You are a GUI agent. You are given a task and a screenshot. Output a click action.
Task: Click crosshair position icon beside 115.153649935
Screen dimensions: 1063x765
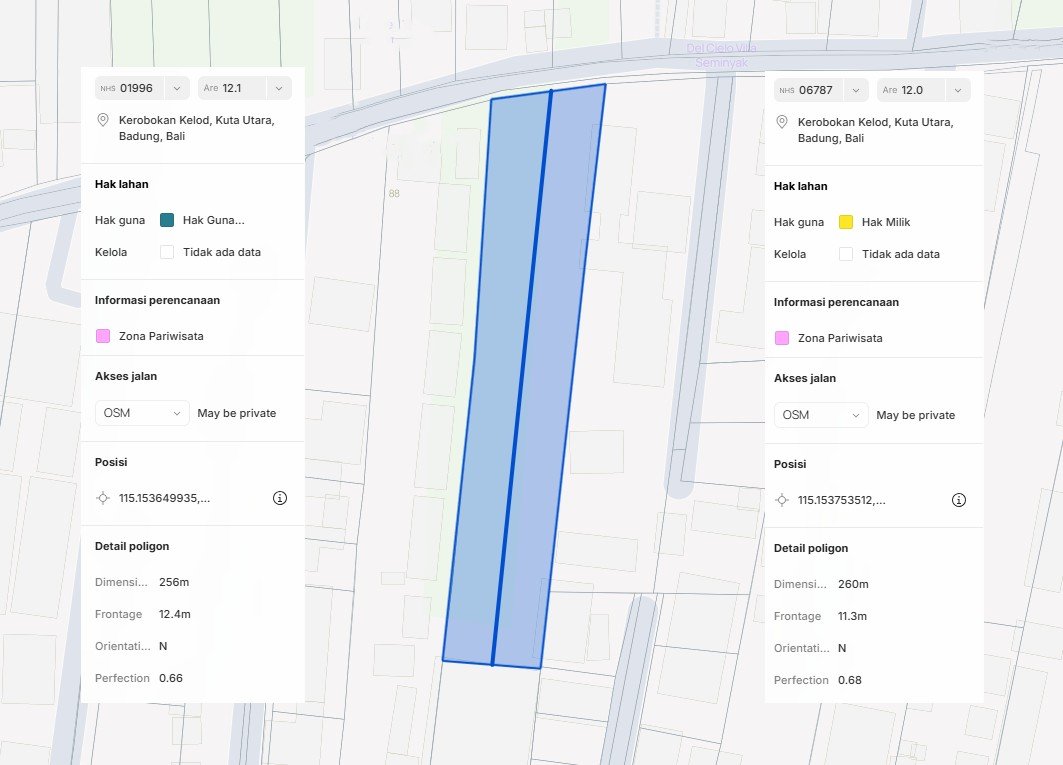102,498
